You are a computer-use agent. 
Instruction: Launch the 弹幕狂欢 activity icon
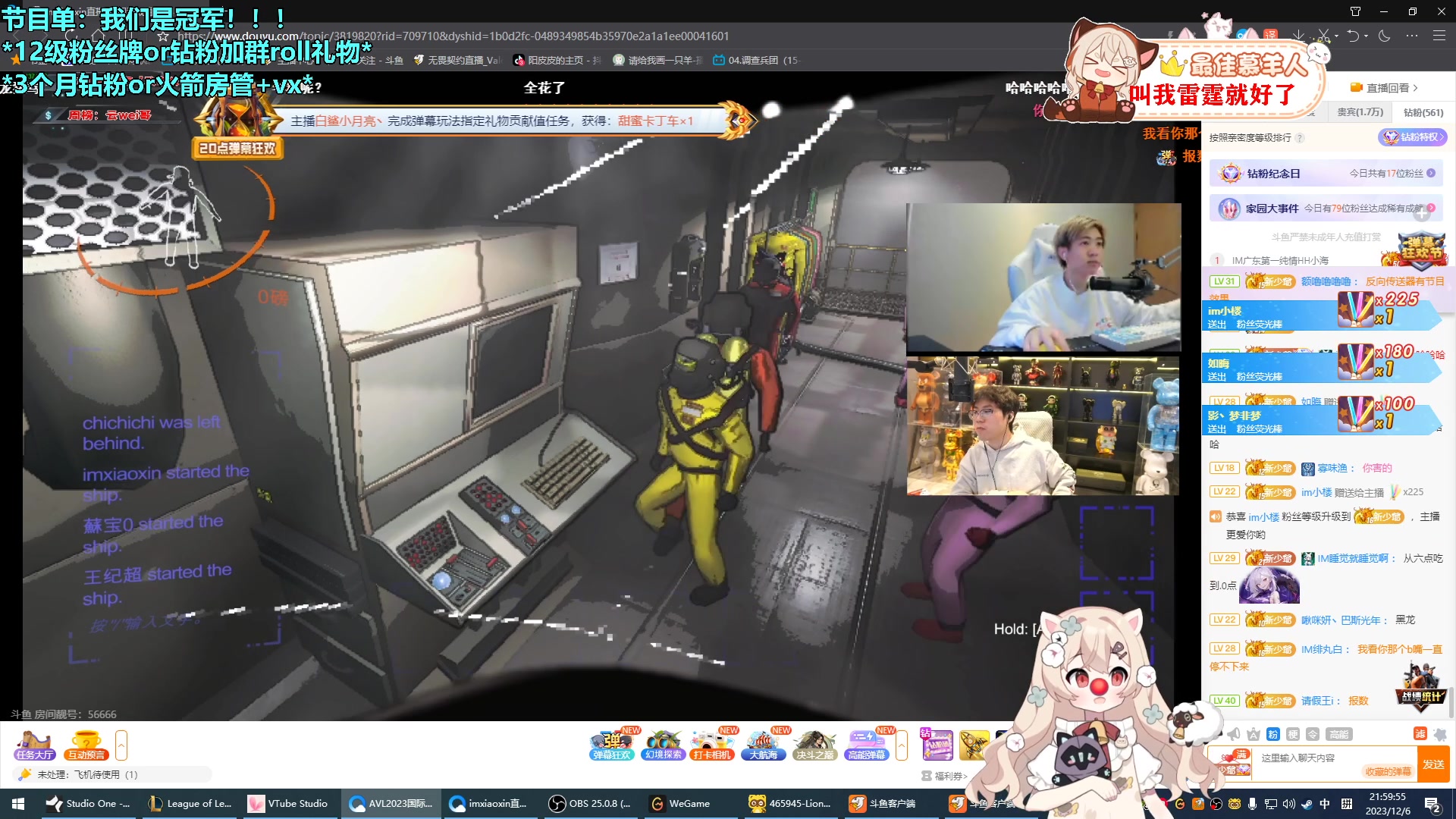(611, 745)
